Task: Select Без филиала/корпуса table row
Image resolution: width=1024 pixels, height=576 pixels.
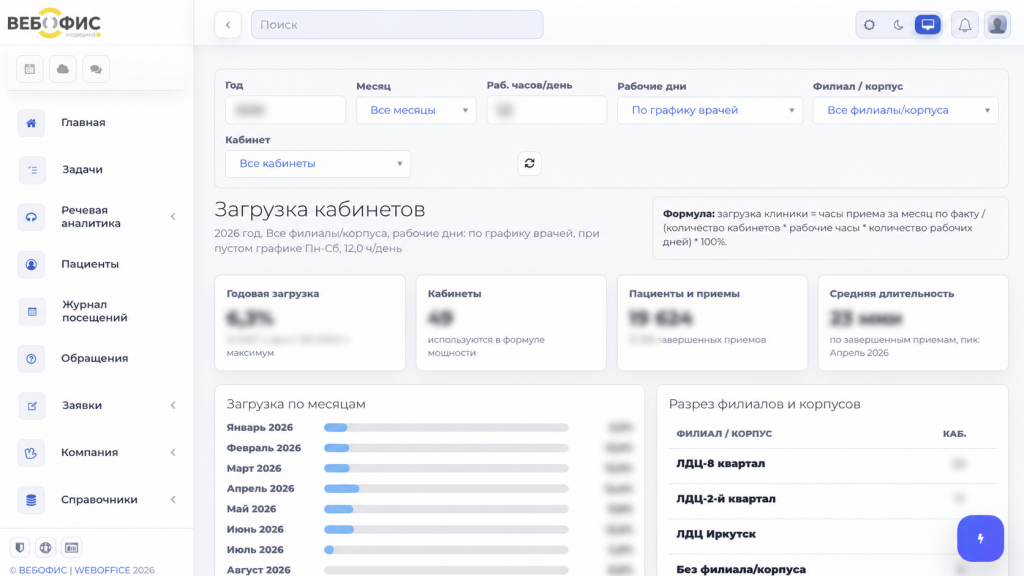Action: [833, 567]
